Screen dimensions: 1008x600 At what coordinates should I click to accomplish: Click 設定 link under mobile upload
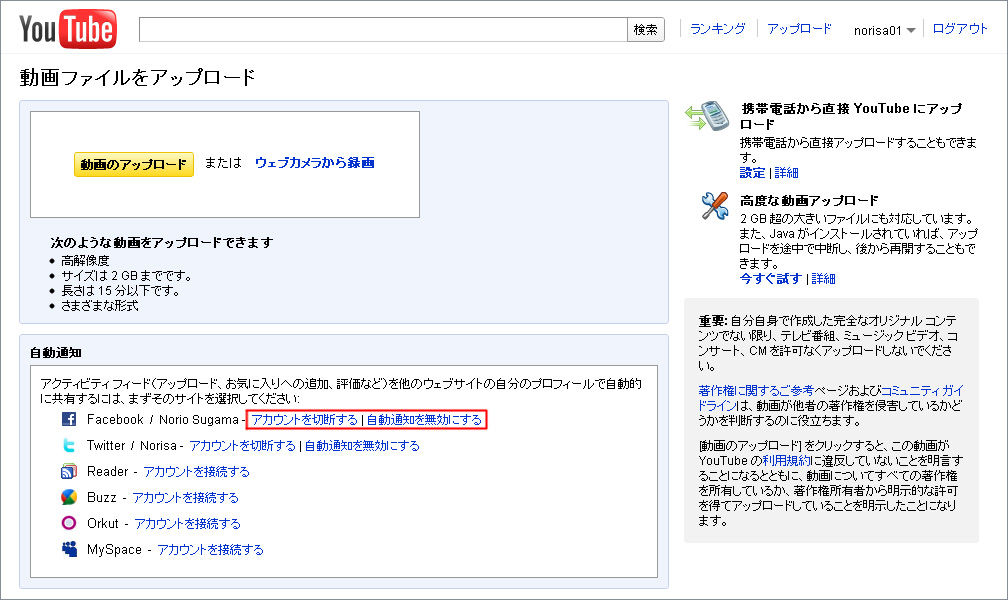(x=752, y=172)
